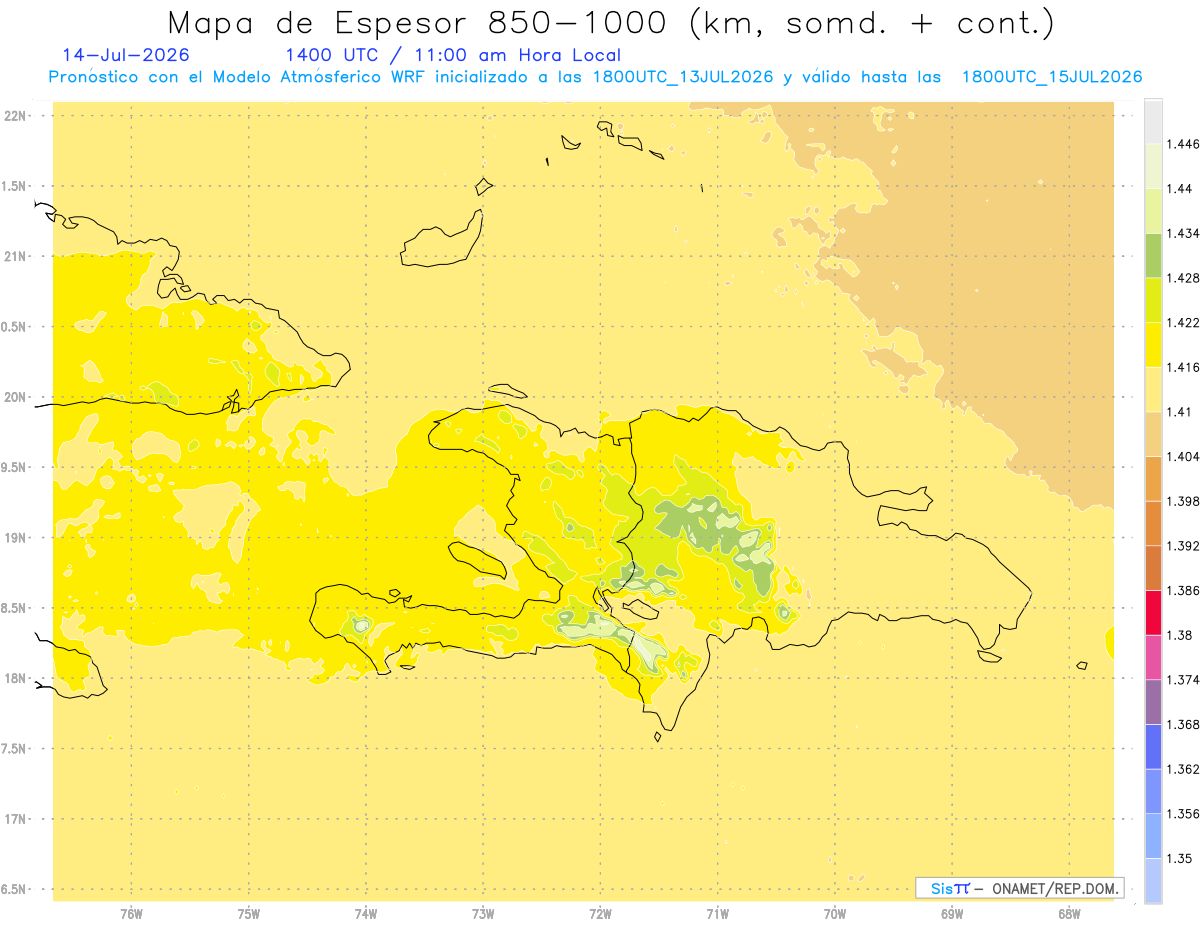Click the legend value '1.362'
This screenshot has height=927, width=1200.
(x=1183, y=769)
